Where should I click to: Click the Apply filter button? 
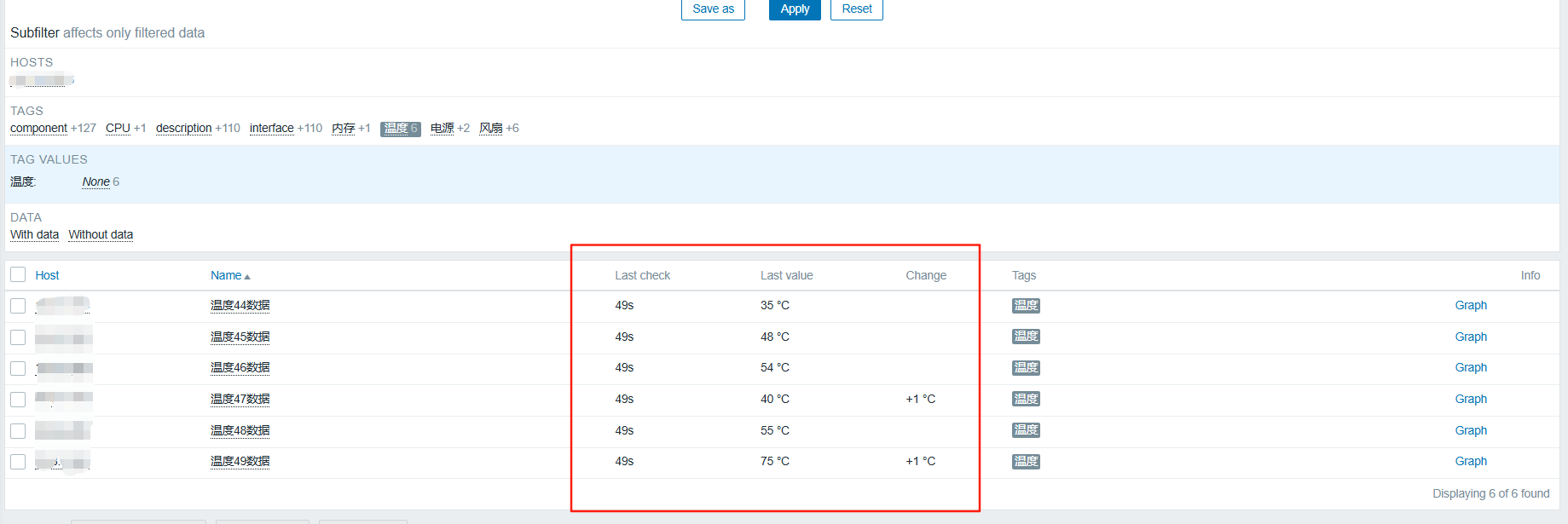(x=794, y=9)
